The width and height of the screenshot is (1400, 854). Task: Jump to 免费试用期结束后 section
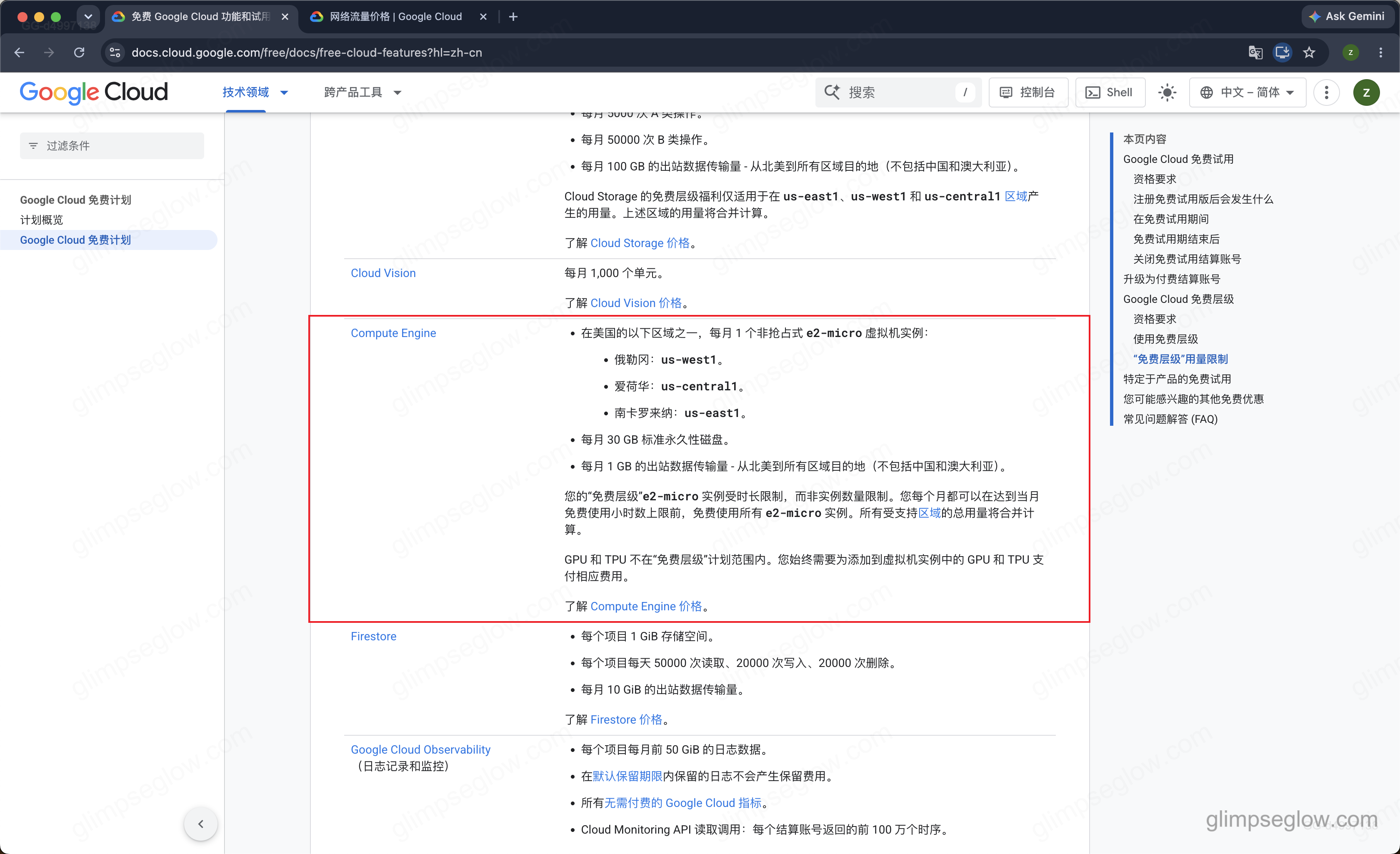click(x=1177, y=239)
